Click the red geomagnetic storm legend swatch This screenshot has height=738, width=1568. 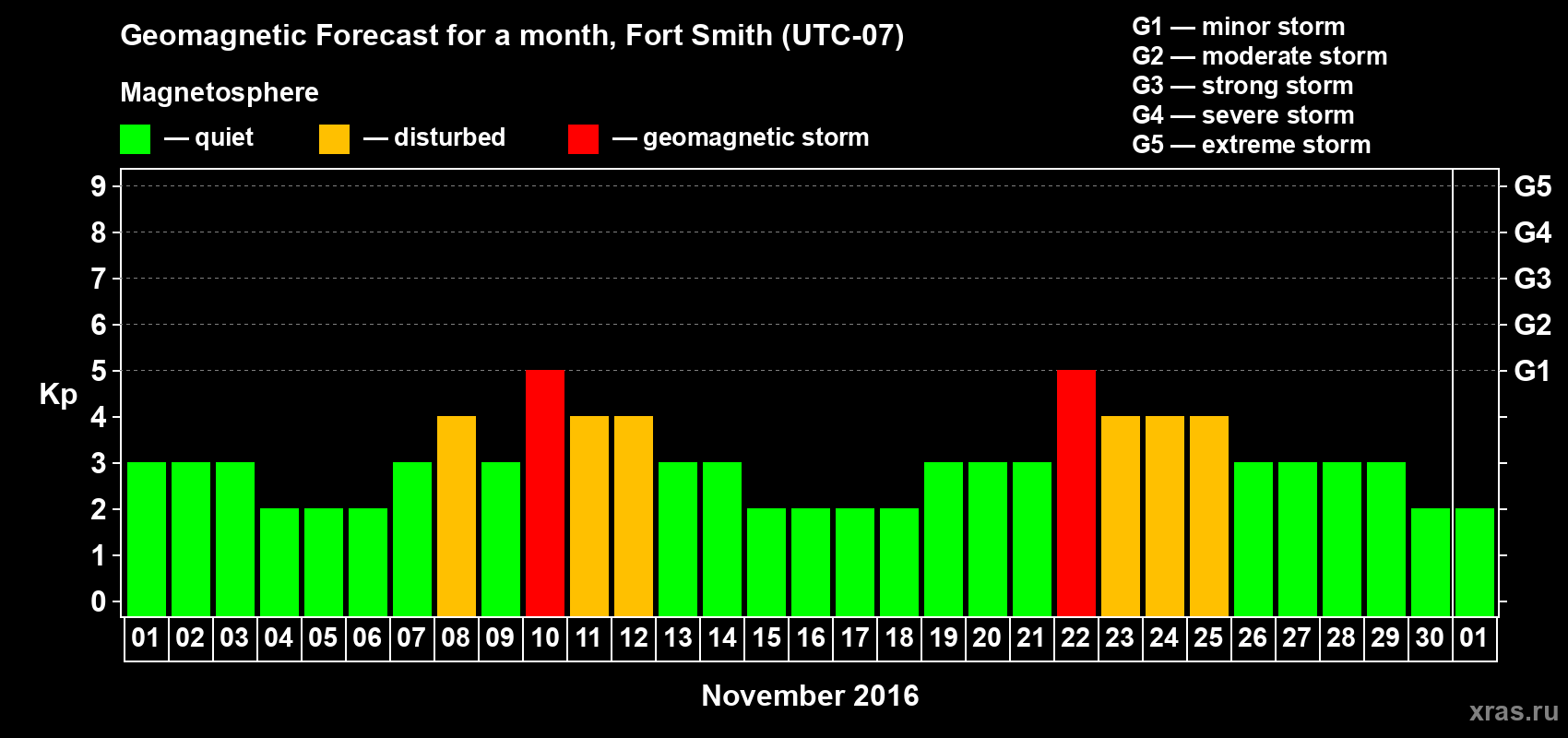click(583, 139)
